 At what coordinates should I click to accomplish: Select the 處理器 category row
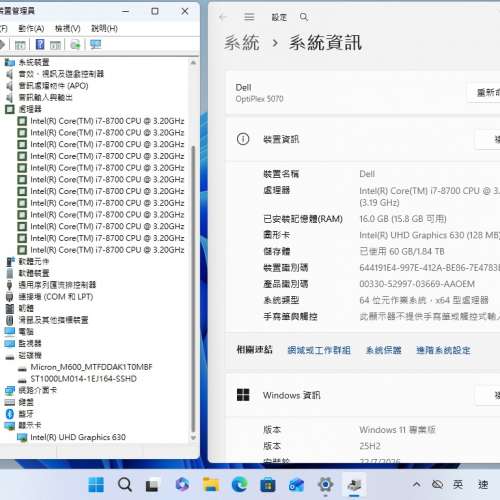tap(30, 109)
